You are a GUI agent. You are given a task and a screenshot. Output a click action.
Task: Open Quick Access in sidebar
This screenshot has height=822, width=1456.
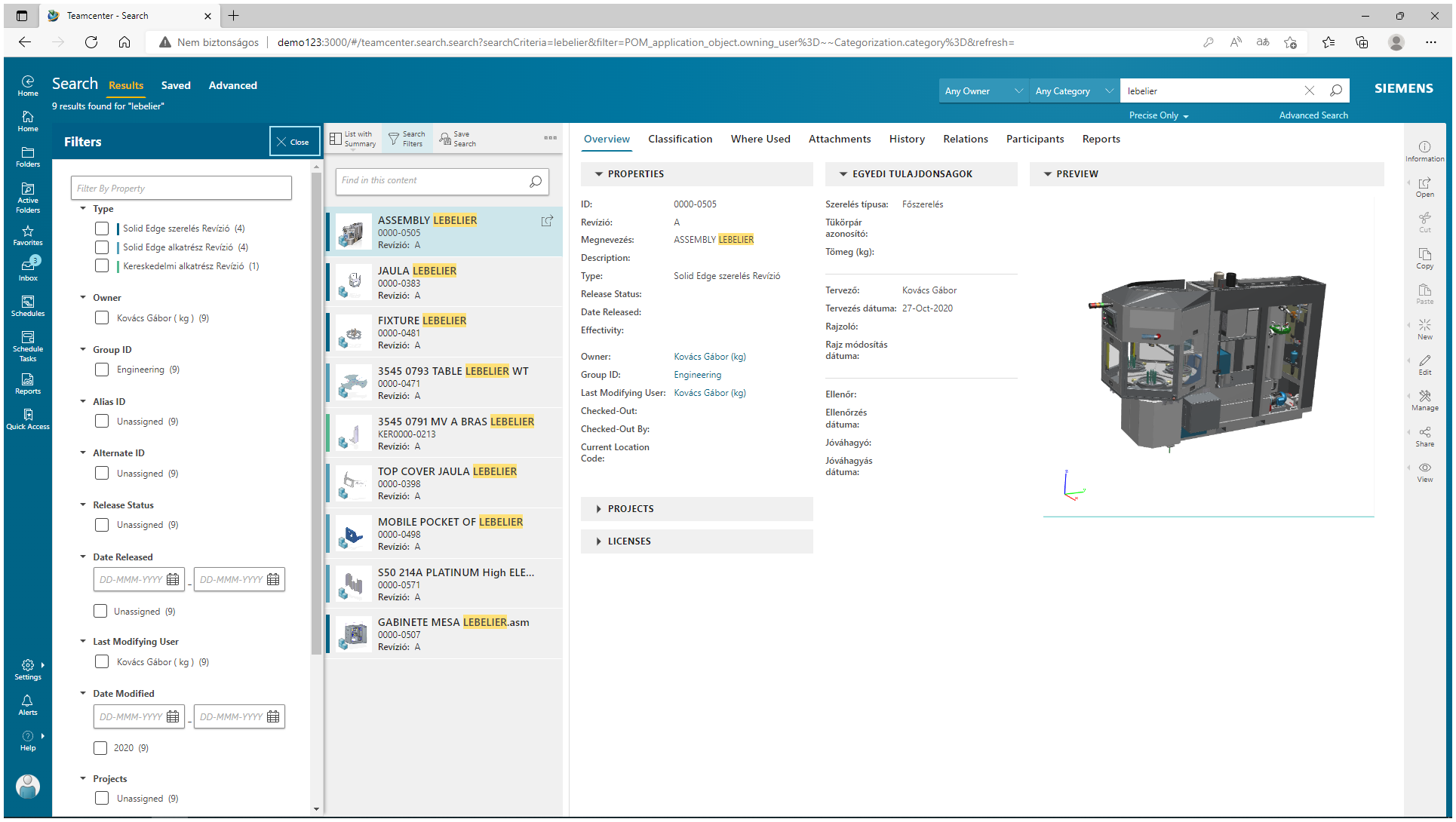click(x=28, y=419)
